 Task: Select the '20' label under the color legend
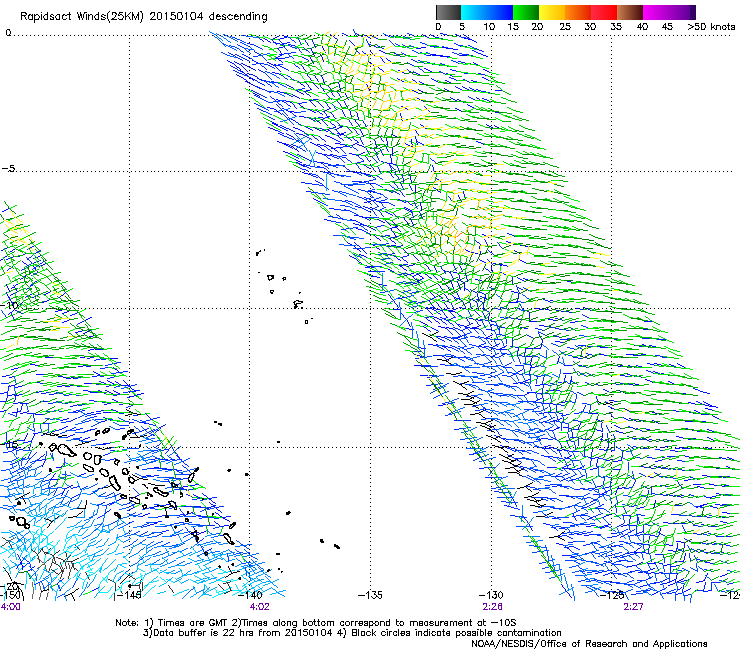(x=537, y=27)
